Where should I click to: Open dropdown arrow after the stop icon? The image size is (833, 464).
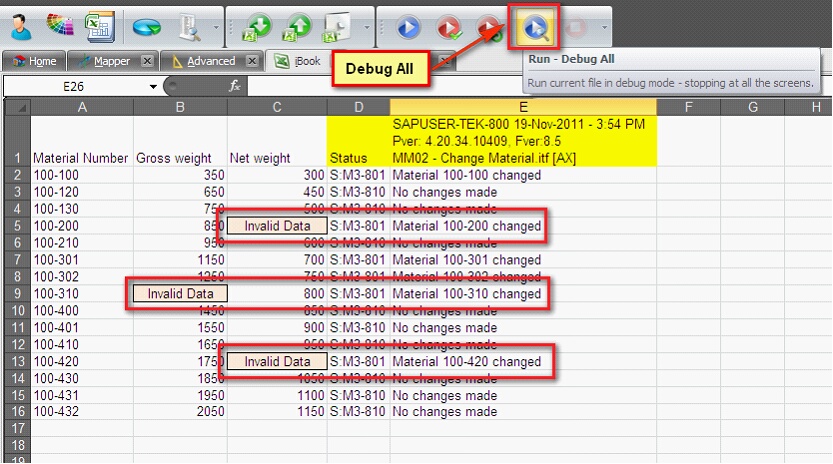pyautogui.click(x=604, y=26)
